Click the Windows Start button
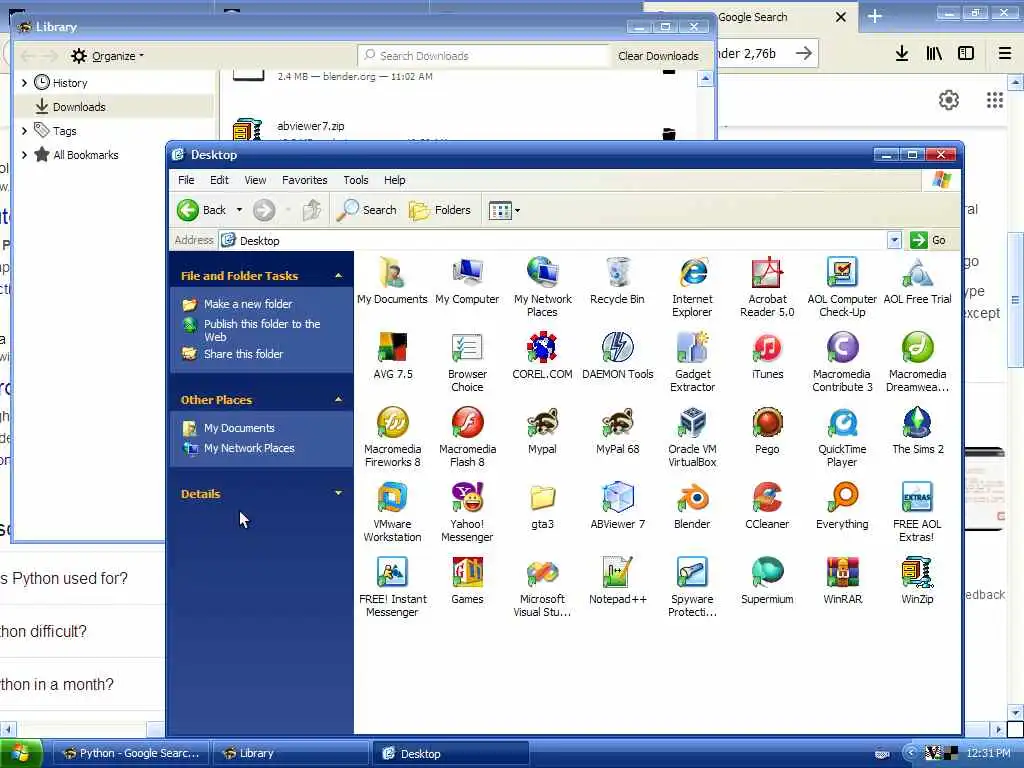The width and height of the screenshot is (1024, 768). (x=21, y=754)
